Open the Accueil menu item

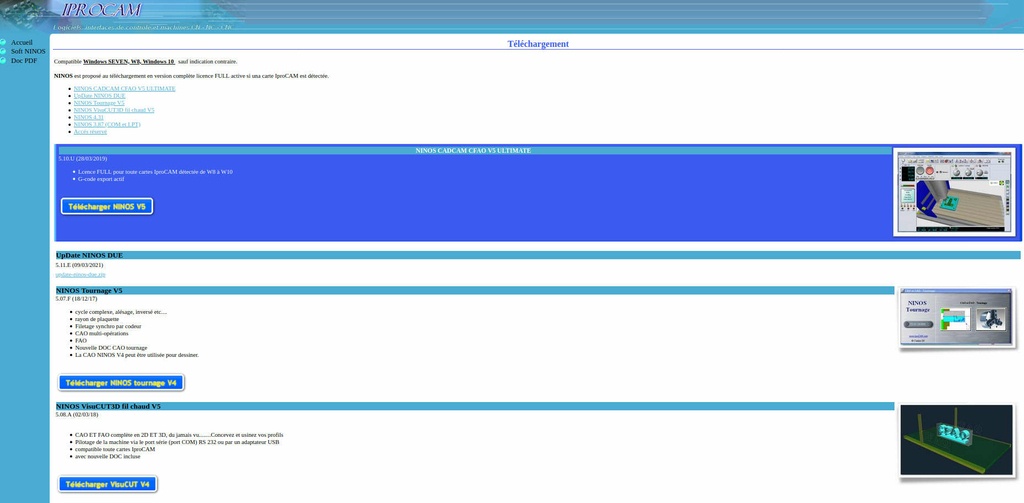(x=21, y=42)
